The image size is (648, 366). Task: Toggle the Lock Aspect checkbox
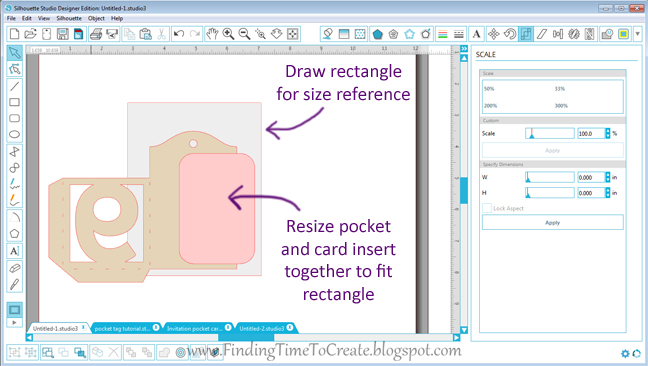487,208
